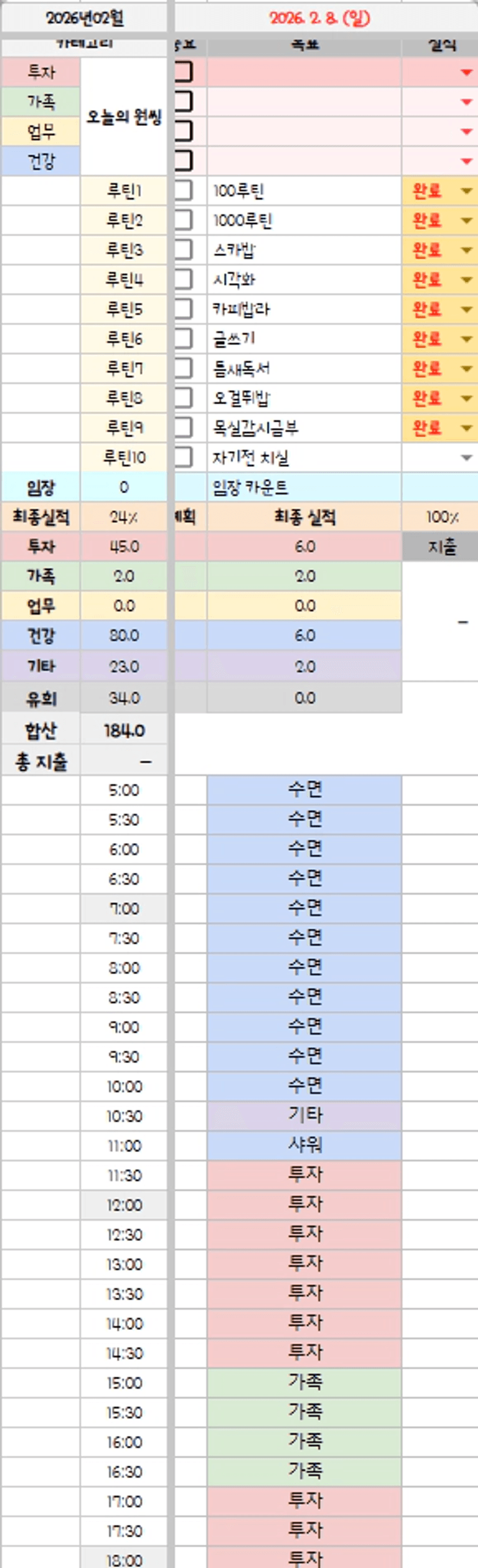Image resolution: width=478 pixels, height=1568 pixels.
Task: Select the 입장 카운트 cell
Action: pos(304,487)
